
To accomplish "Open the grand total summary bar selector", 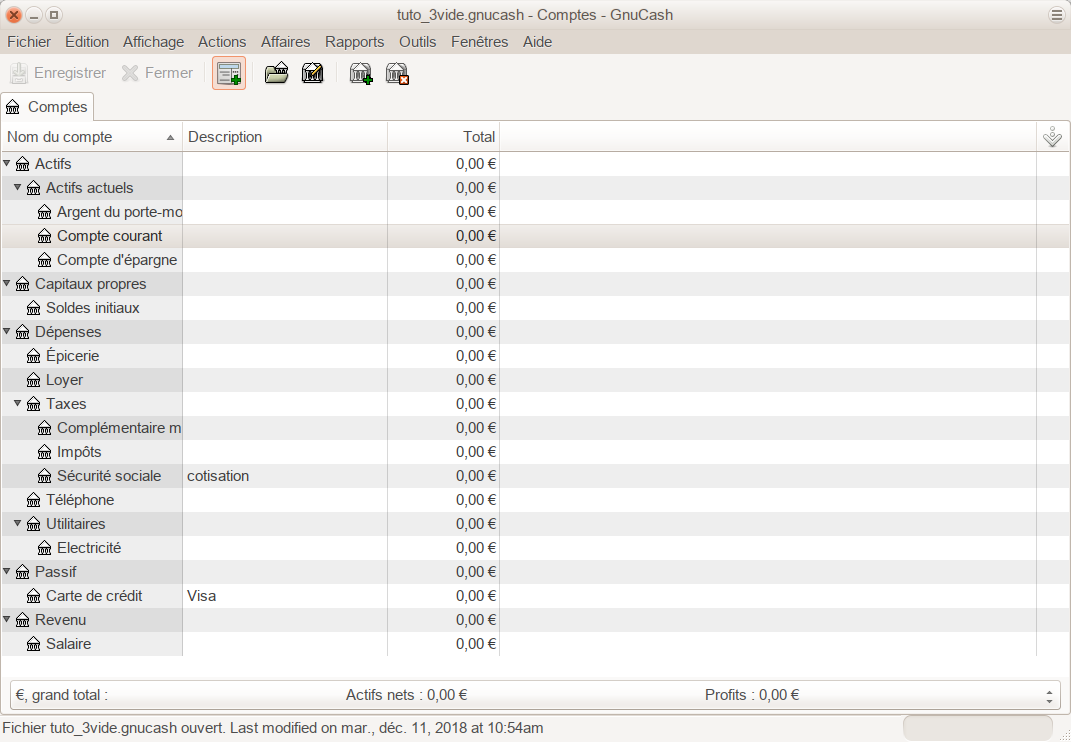I will pos(1049,695).
